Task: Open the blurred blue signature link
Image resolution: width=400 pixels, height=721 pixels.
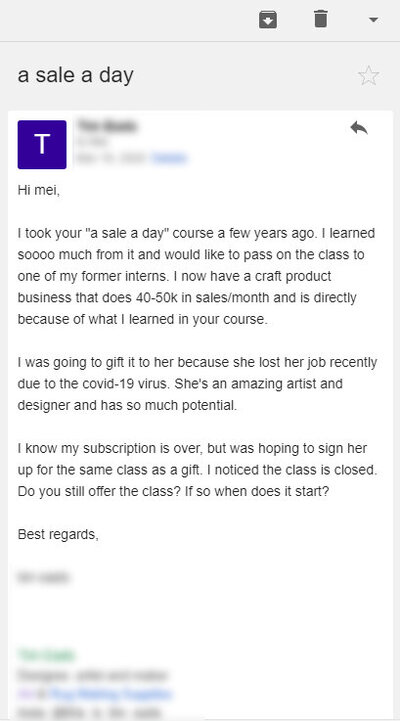Action: coord(110,693)
